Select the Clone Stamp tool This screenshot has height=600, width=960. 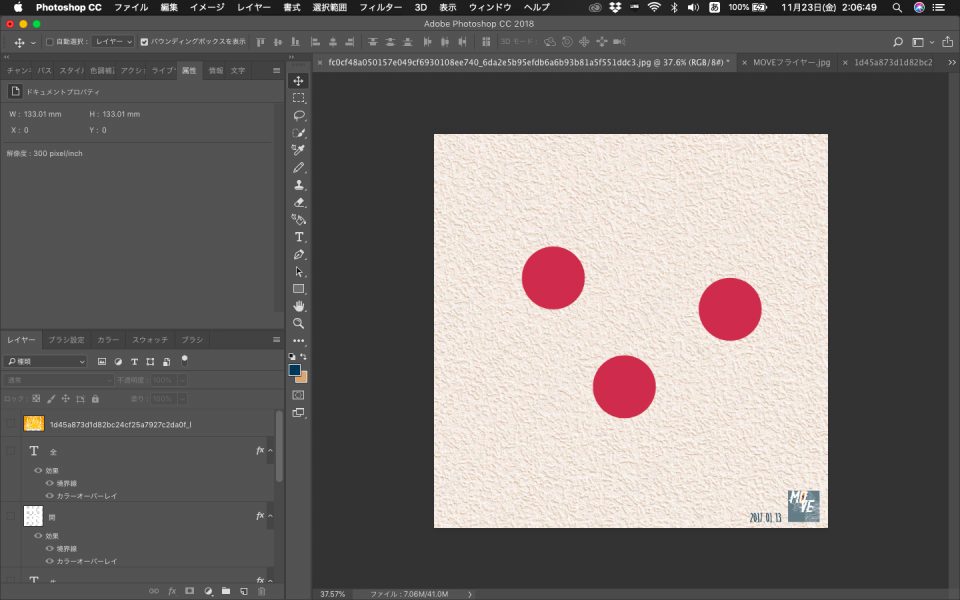299,185
